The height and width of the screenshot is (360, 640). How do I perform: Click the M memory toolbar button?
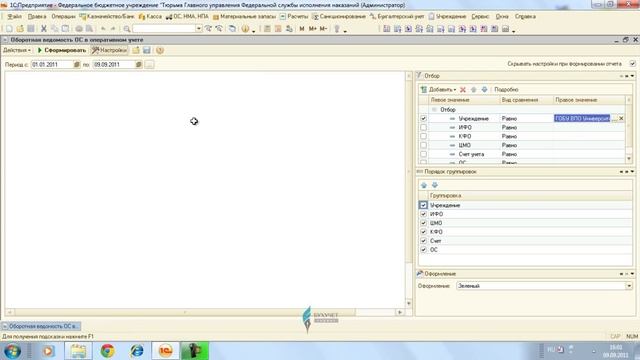tap(302, 29)
